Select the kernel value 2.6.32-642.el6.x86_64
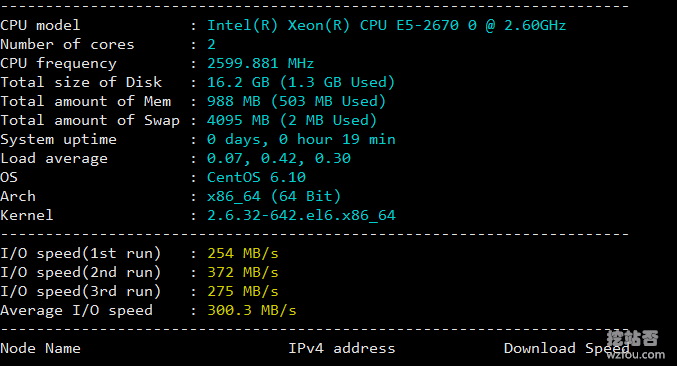 (x=301, y=215)
